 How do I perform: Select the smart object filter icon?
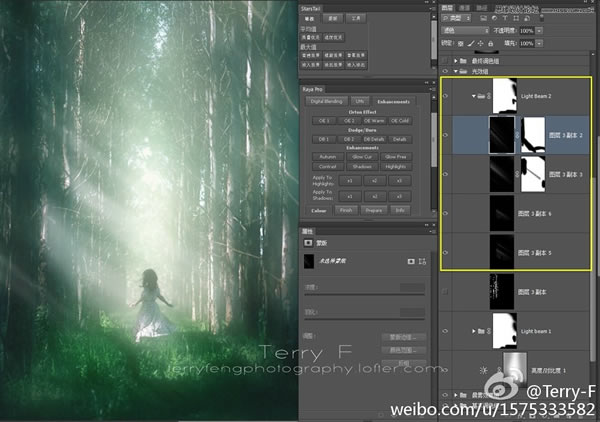click(527, 18)
